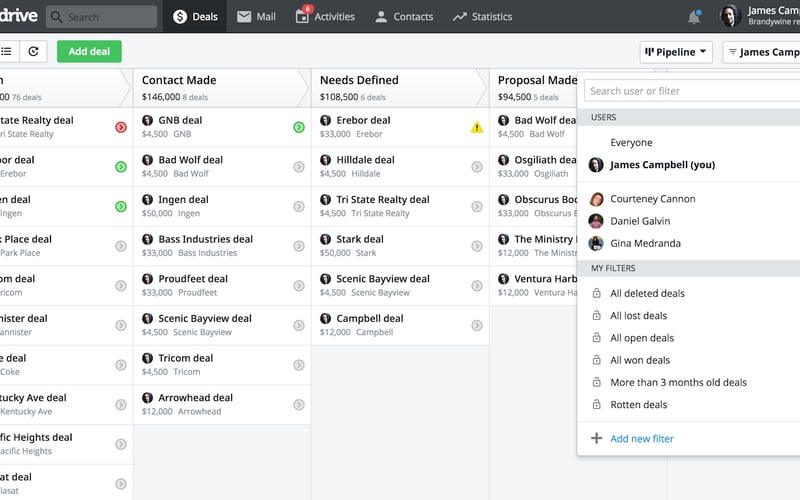This screenshot has height=500, width=800.
Task: Apply All open deals filter
Action: 642,338
